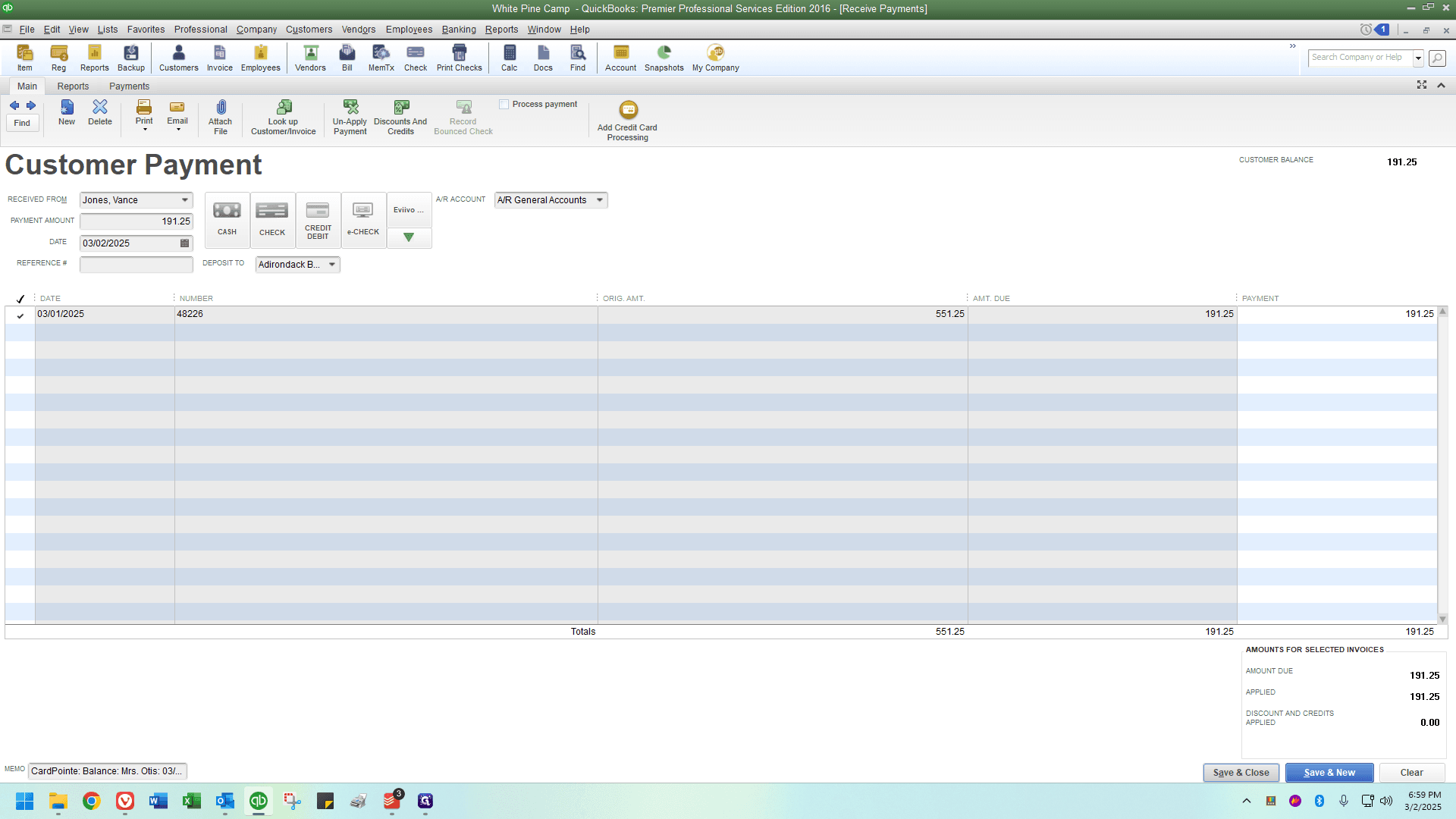This screenshot has height=819, width=1456.
Task: Un-Apply Payment from invoices
Action: 350,118
